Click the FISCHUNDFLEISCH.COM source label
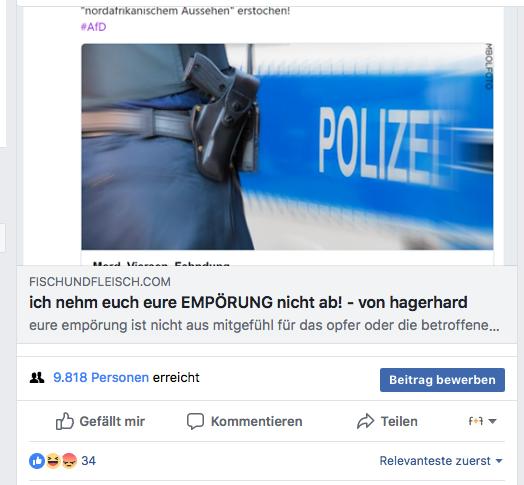 pyautogui.click(x=100, y=282)
